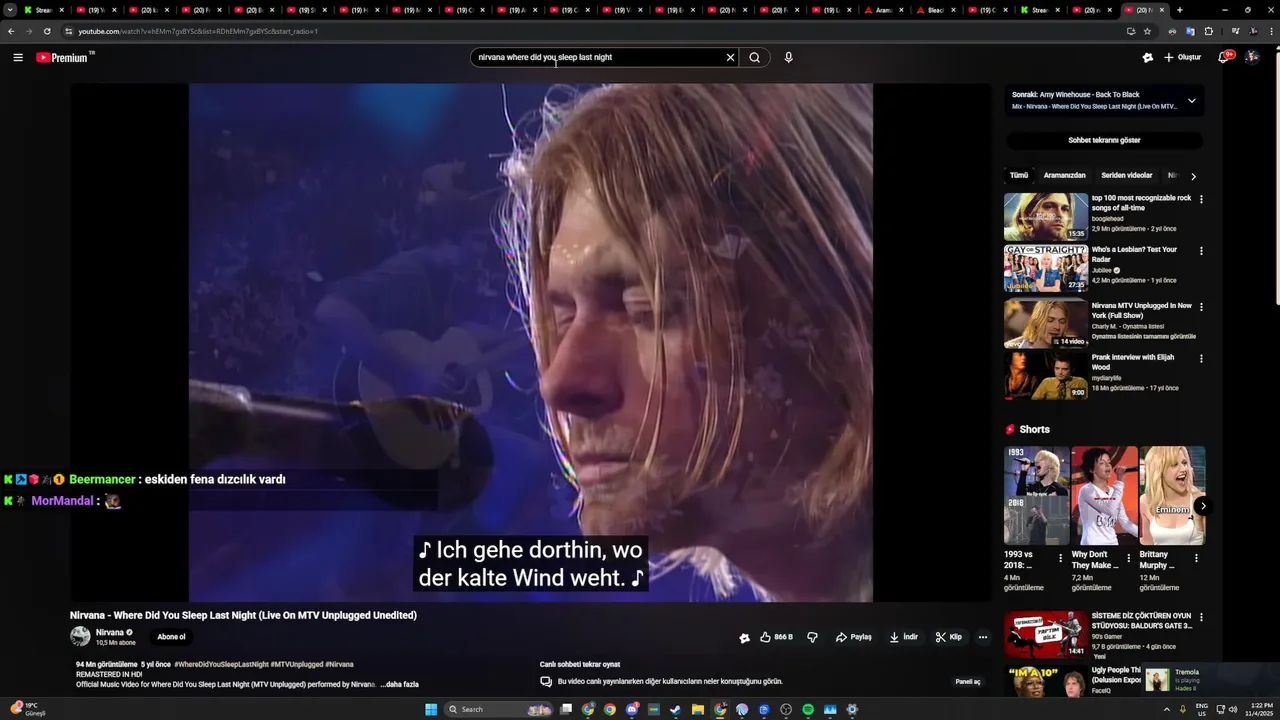The height and width of the screenshot is (720, 1280).
Task: Show the next Shorts with the arrow
Action: pos(1203,506)
